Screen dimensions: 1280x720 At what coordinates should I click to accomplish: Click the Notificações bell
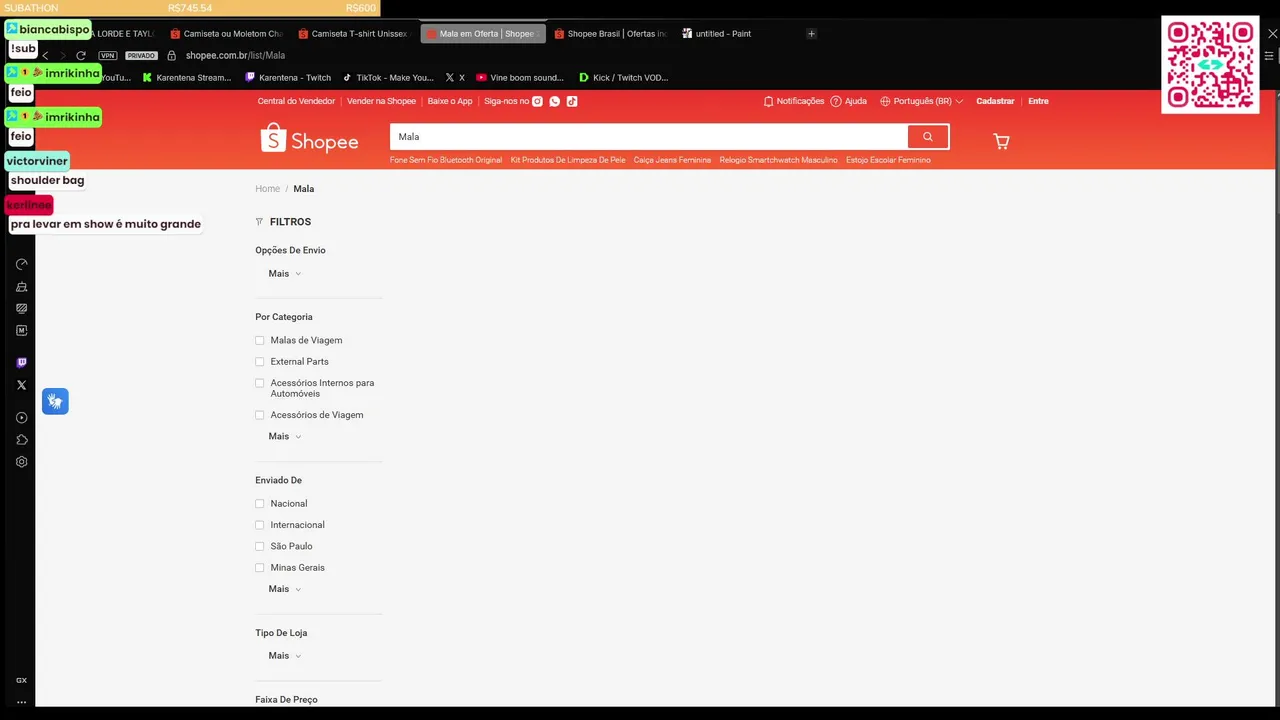[x=794, y=101]
